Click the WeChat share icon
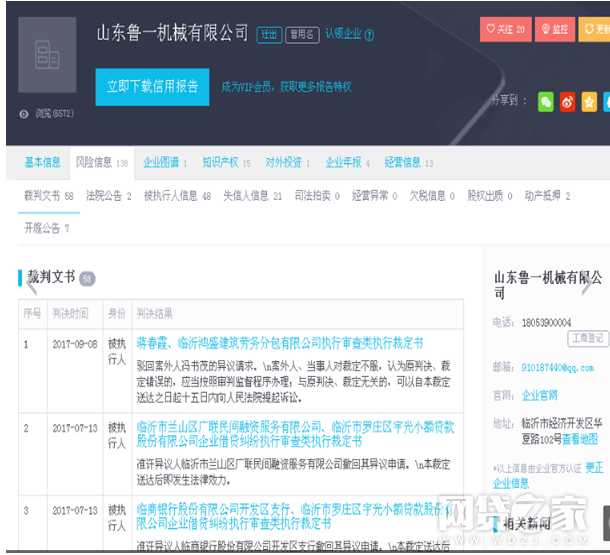The width and height of the screenshot is (610, 555). pyautogui.click(x=545, y=102)
